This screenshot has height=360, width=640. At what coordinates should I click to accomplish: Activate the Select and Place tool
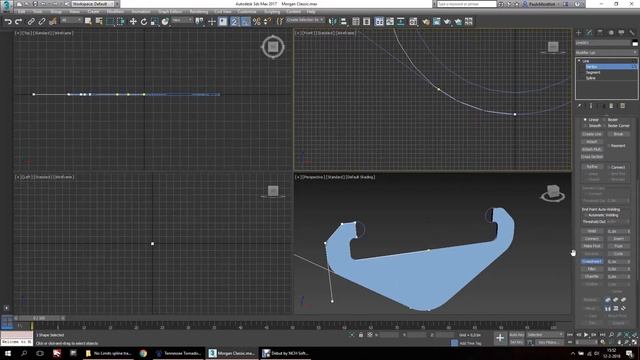(165, 22)
